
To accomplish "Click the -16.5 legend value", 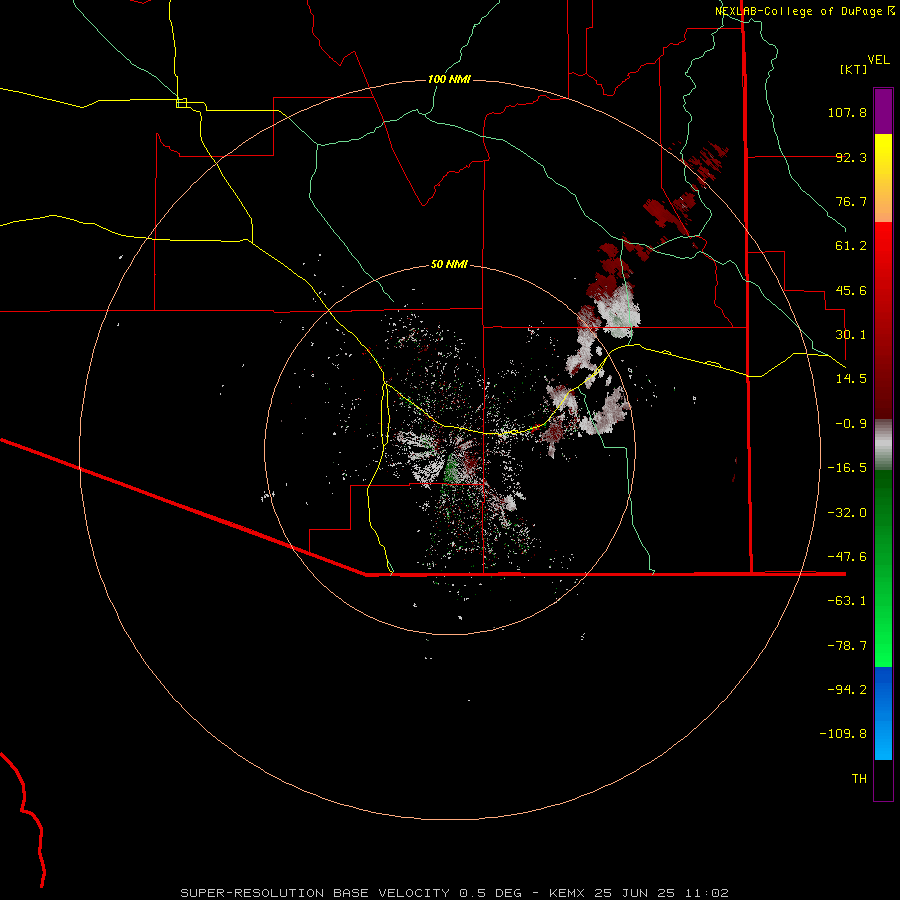I will point(847,468).
